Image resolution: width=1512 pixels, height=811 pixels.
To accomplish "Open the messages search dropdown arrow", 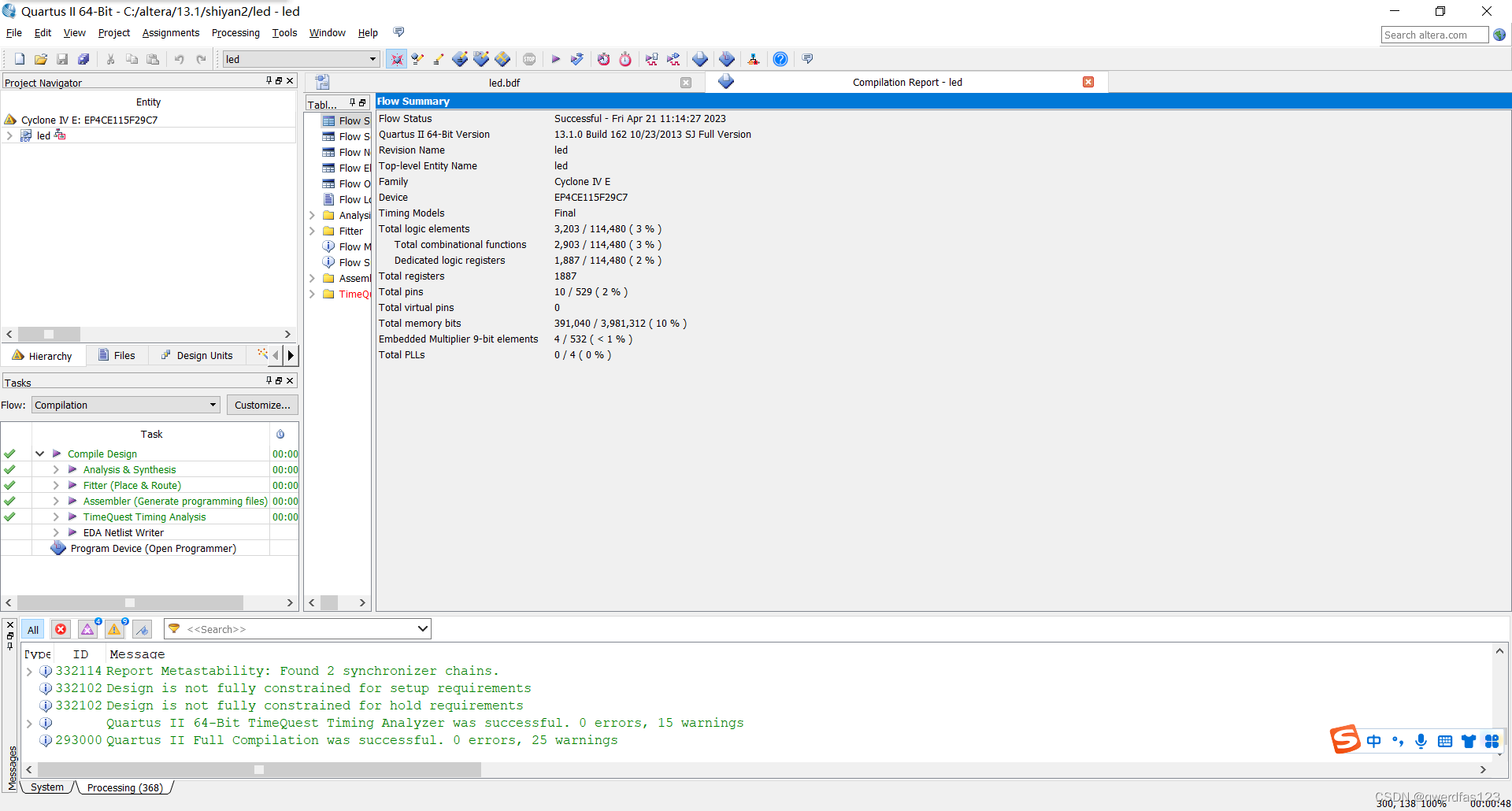I will 422,629.
